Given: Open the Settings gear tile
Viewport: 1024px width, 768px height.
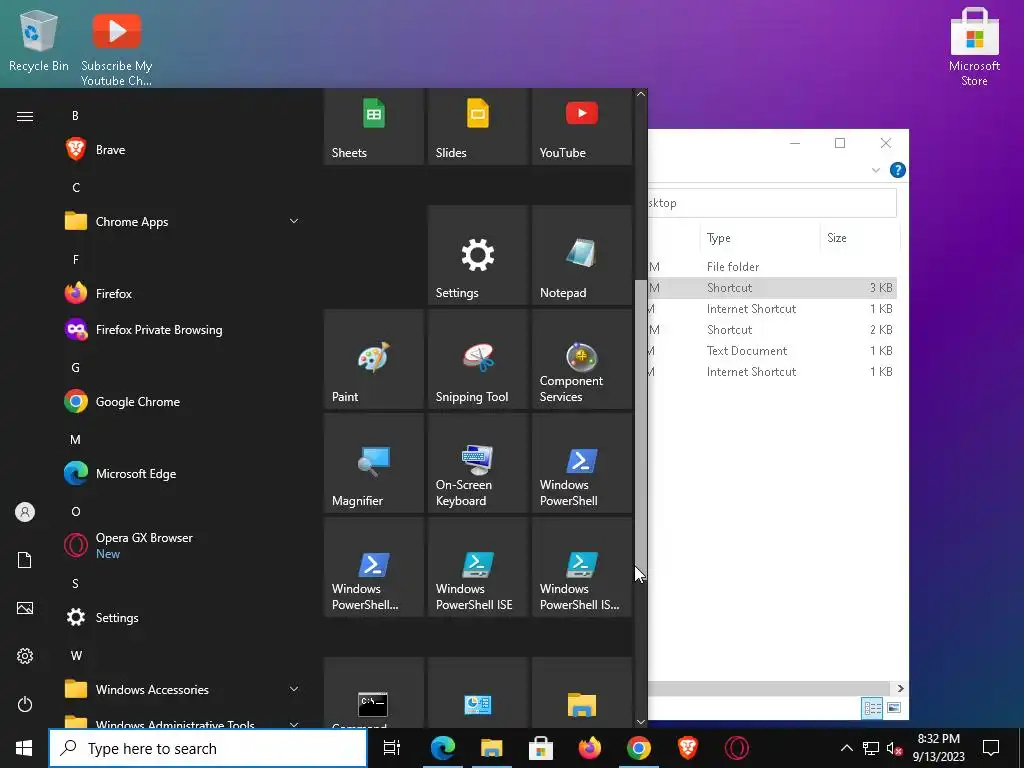Looking at the screenshot, I should [x=477, y=255].
